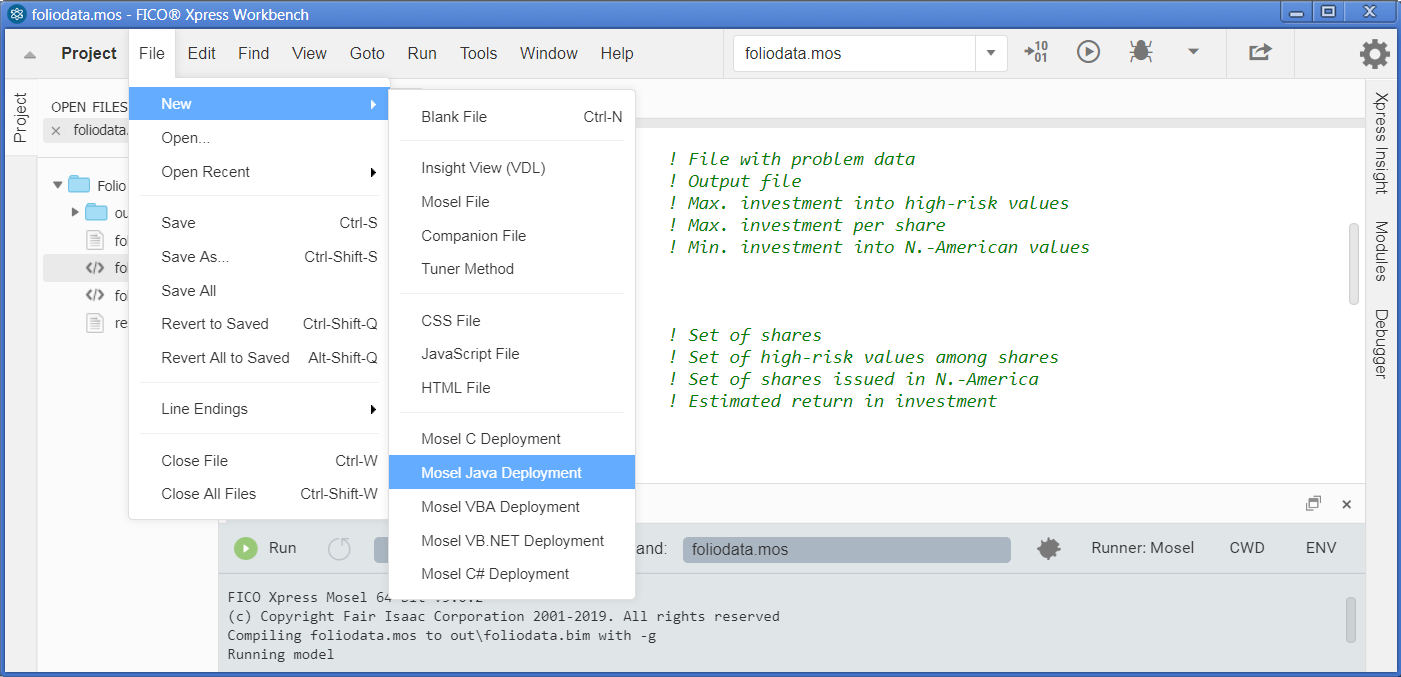Image resolution: width=1401 pixels, height=677 pixels.
Task: Collapse the Folio project tree node
Action: click(57, 185)
